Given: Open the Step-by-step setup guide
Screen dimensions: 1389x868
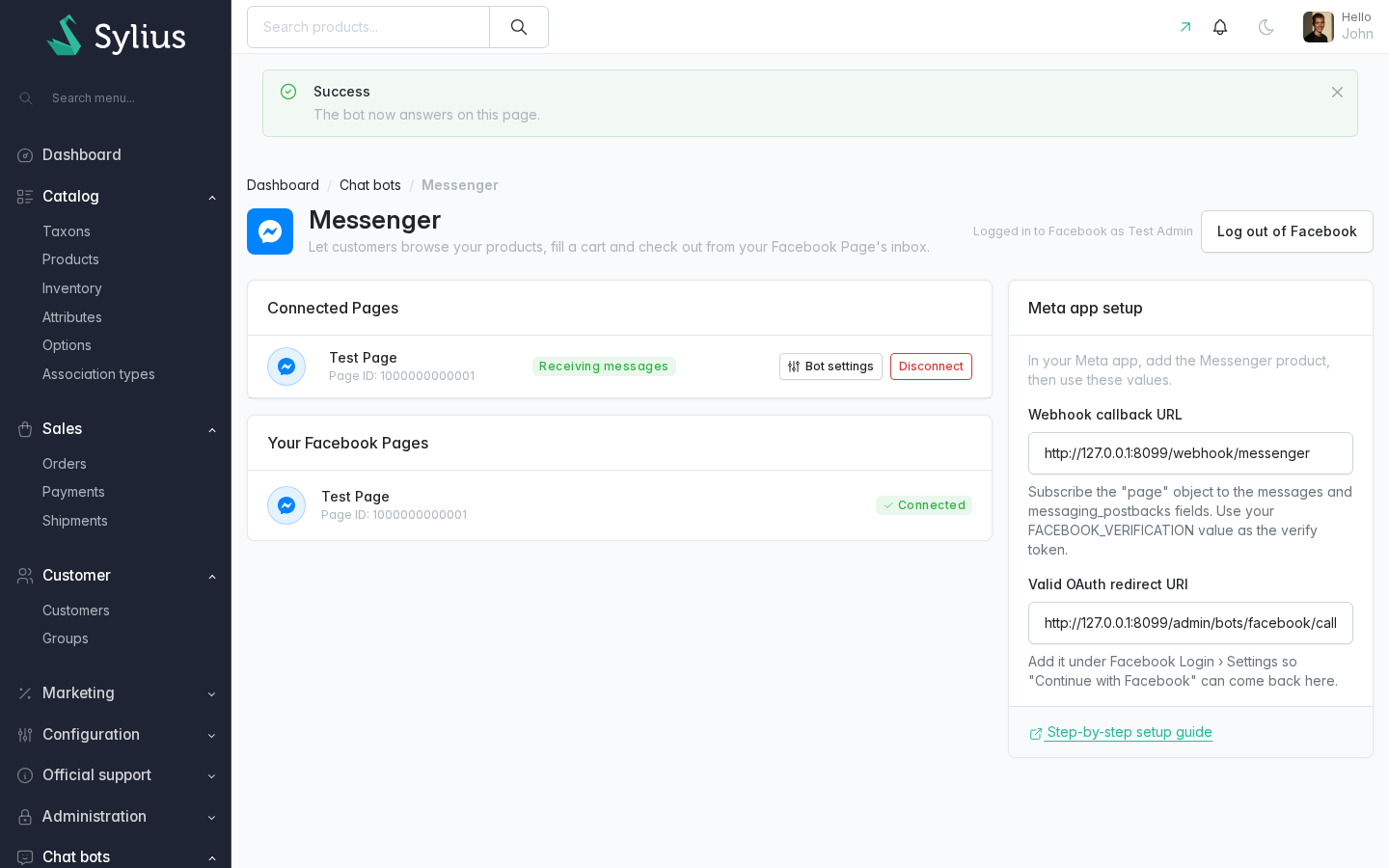Looking at the screenshot, I should tap(1121, 732).
